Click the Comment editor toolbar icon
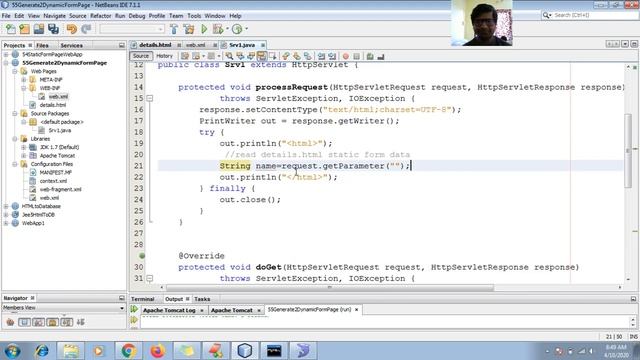Screen dimensions: 640x360 coord(370,56)
